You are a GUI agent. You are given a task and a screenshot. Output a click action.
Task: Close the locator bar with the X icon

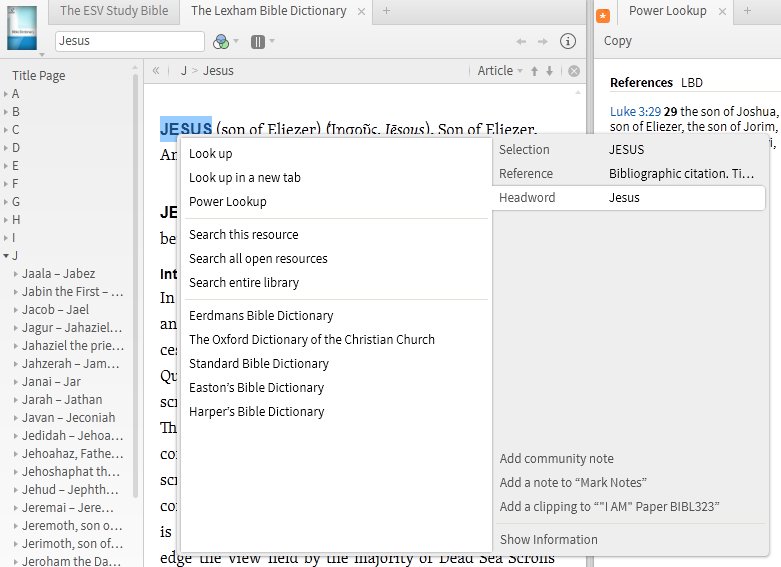(574, 71)
